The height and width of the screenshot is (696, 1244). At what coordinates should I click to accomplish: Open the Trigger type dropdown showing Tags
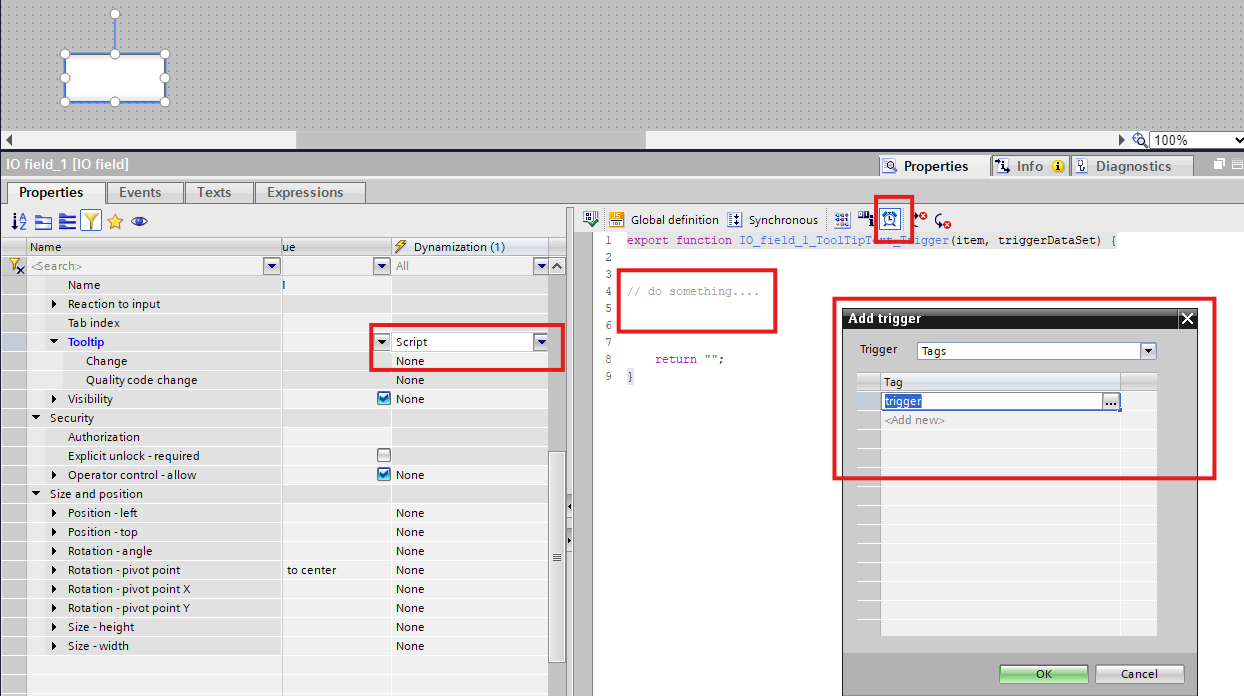coord(1148,351)
